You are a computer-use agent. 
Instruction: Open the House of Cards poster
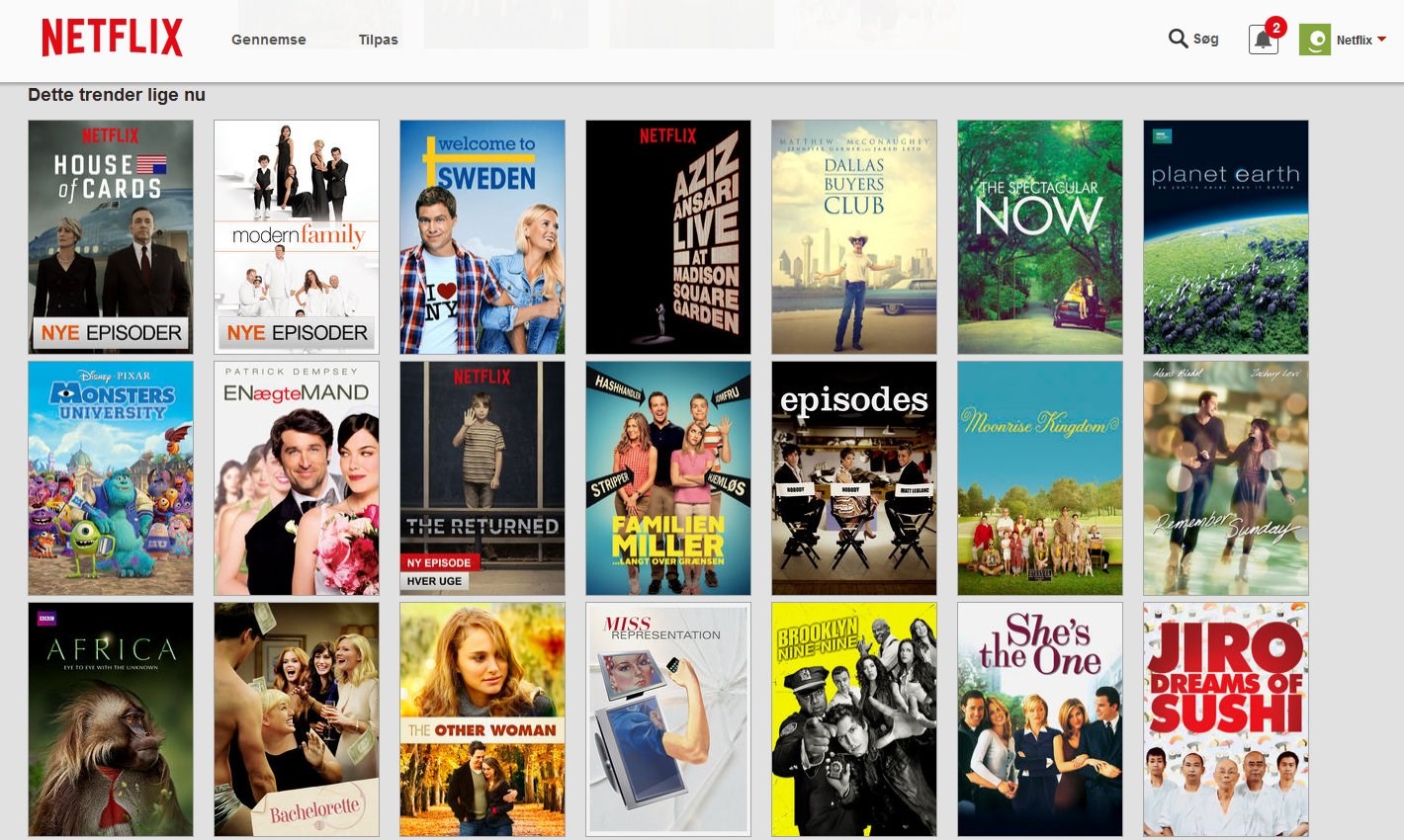[x=111, y=237]
